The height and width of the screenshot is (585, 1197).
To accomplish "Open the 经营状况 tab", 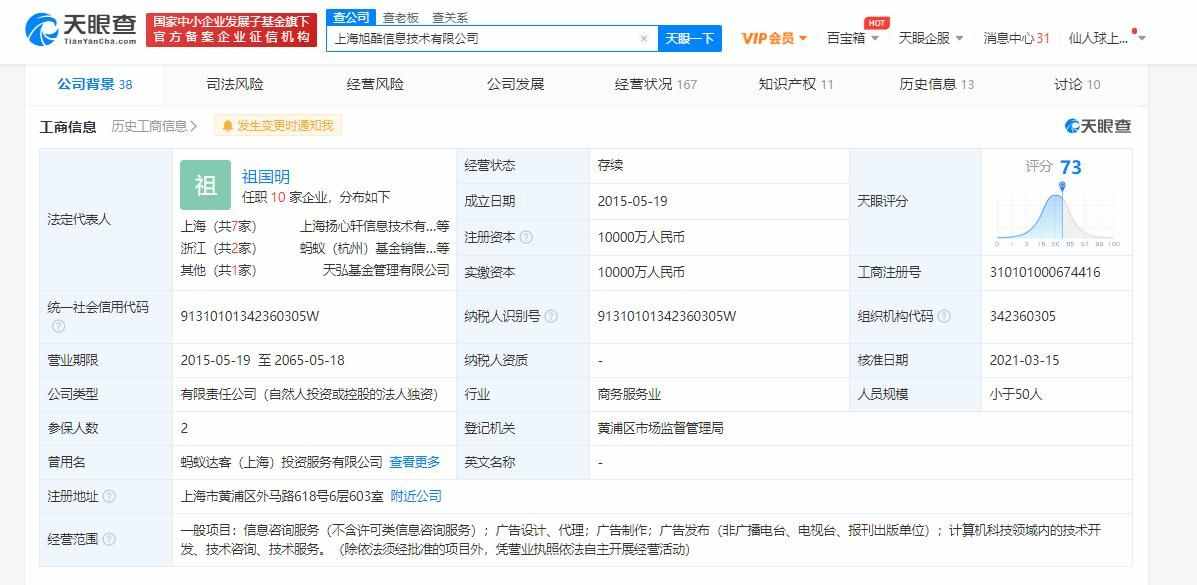I will (x=656, y=84).
